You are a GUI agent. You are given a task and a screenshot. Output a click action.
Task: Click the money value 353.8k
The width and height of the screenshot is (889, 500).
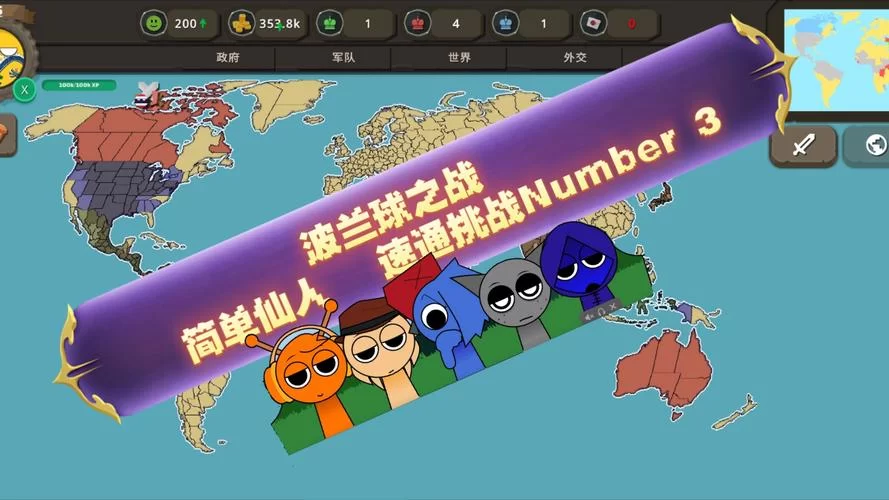(280, 24)
